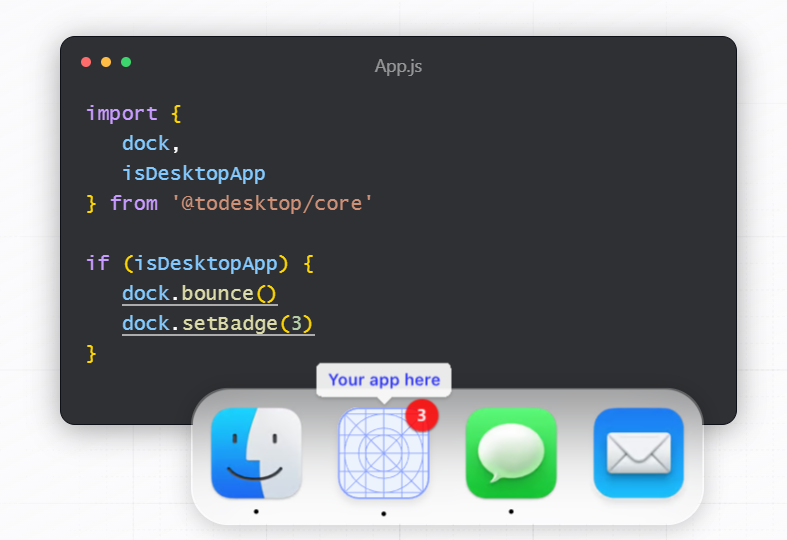
Task: Click the '@todesktop/core' import string
Action: (x=272, y=204)
